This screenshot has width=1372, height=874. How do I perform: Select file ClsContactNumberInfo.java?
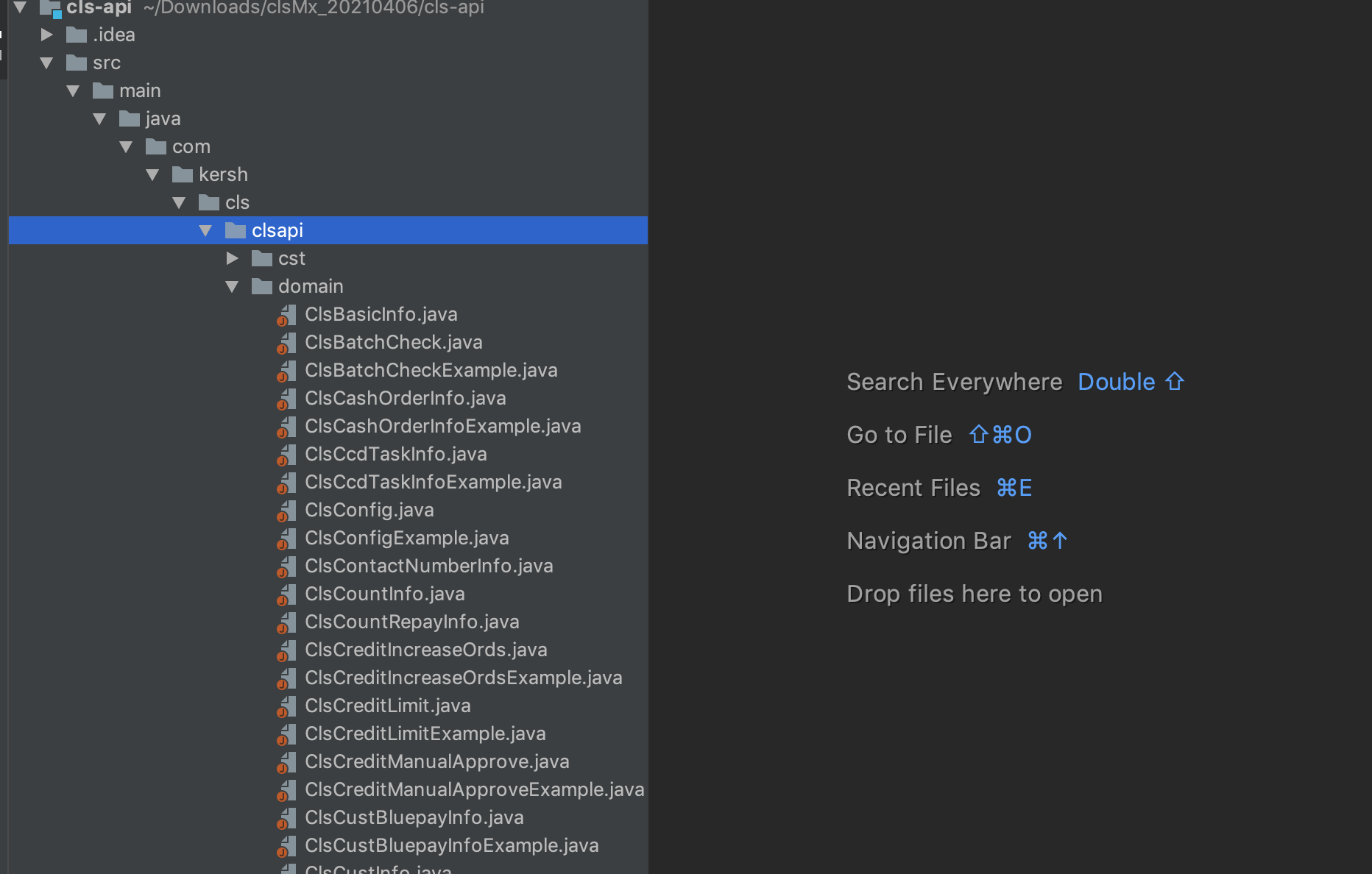tap(429, 566)
